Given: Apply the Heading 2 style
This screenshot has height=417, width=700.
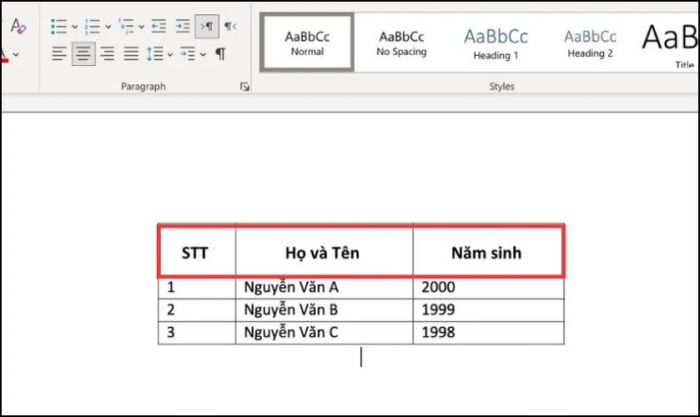Looking at the screenshot, I should pyautogui.click(x=590, y=43).
